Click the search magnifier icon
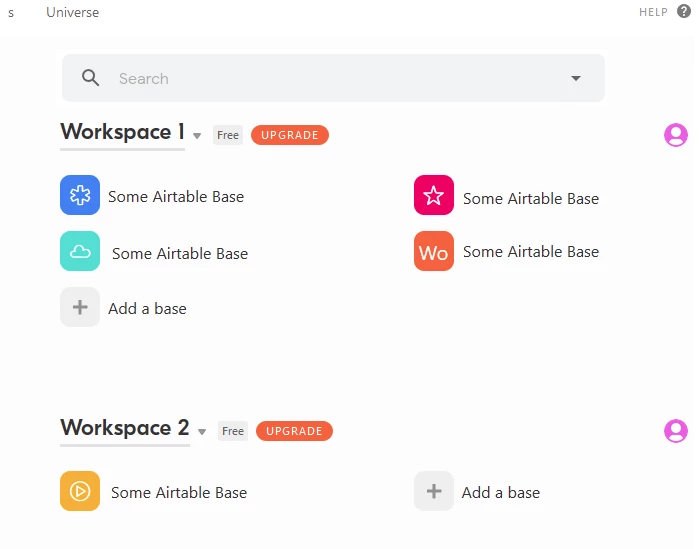This screenshot has width=699, height=549. coord(90,78)
